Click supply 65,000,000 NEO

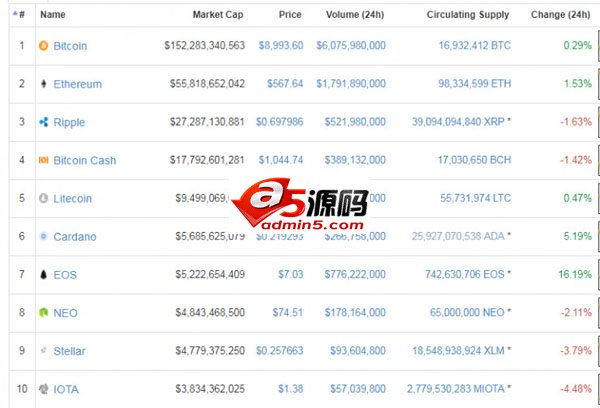[x=467, y=312]
